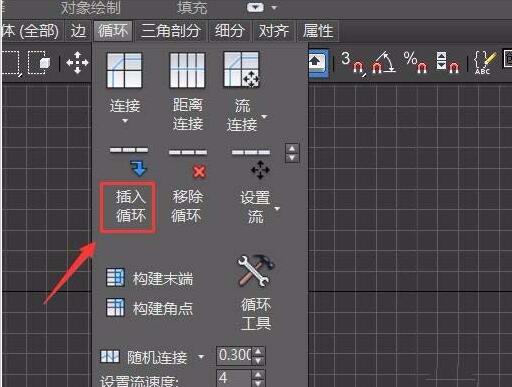
Task: Open the 循环工具 loop tools wrench icon
Action: coord(256,271)
